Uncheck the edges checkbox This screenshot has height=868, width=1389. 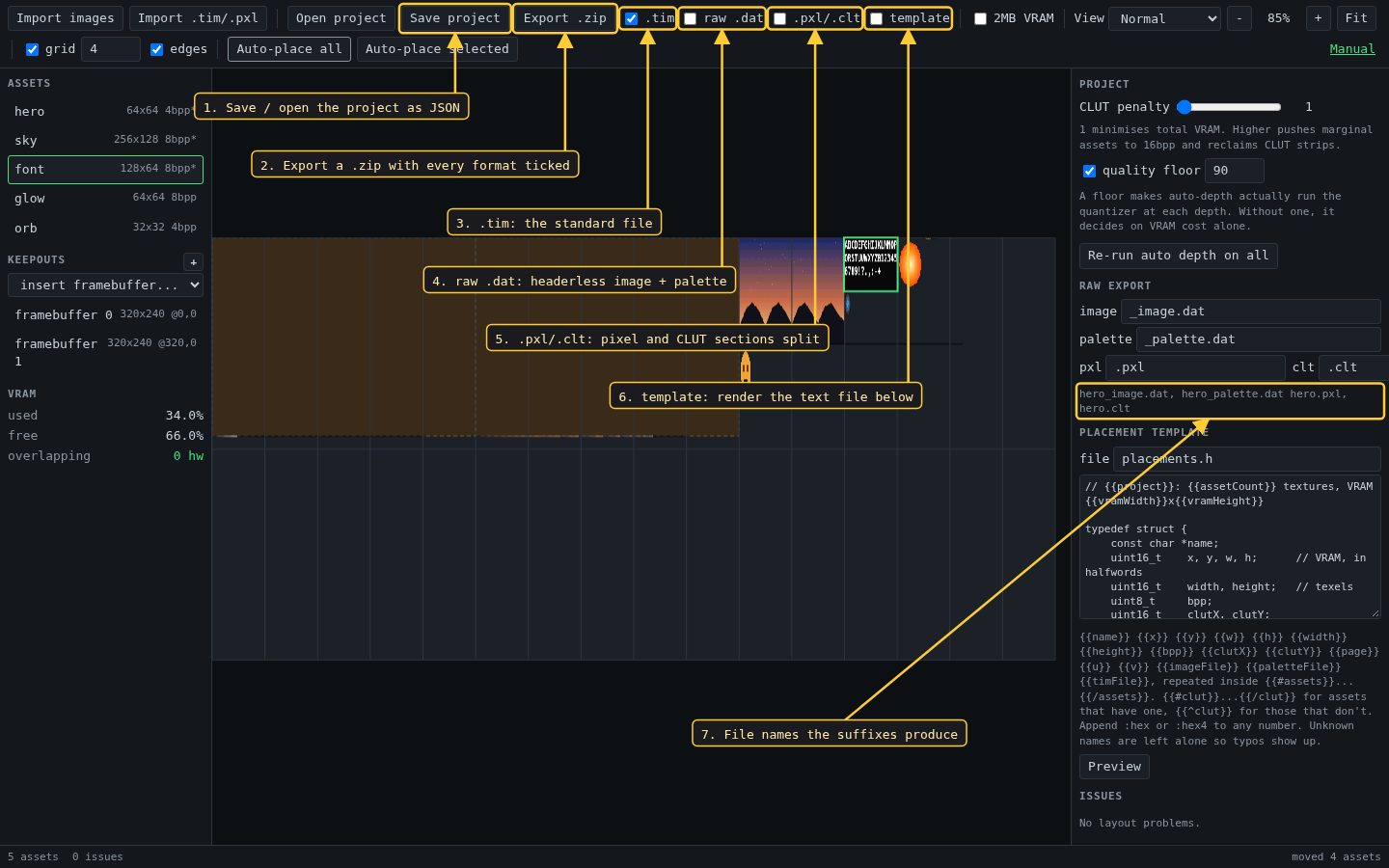point(156,49)
